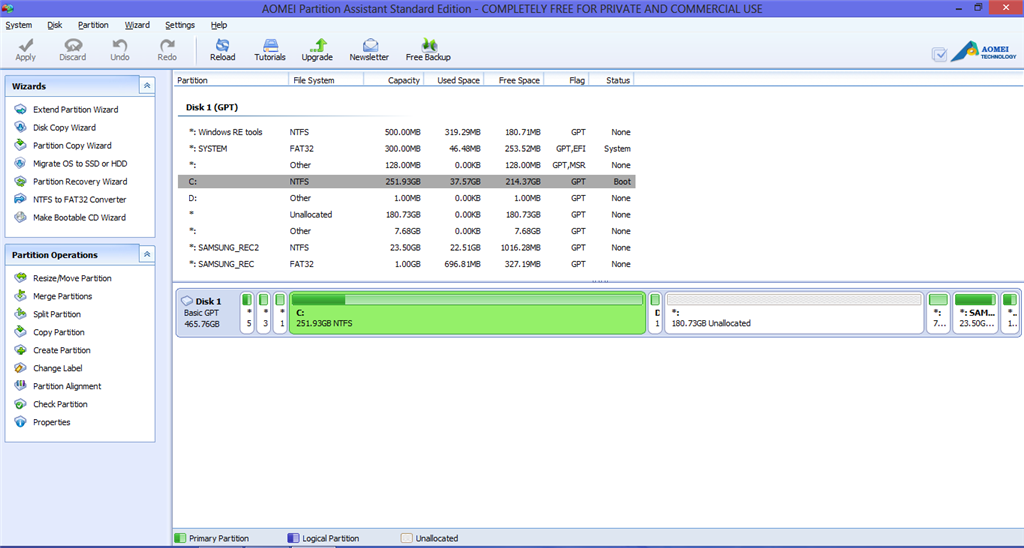Click the Split Partition icon
This screenshot has height=548, width=1024.
[21, 314]
